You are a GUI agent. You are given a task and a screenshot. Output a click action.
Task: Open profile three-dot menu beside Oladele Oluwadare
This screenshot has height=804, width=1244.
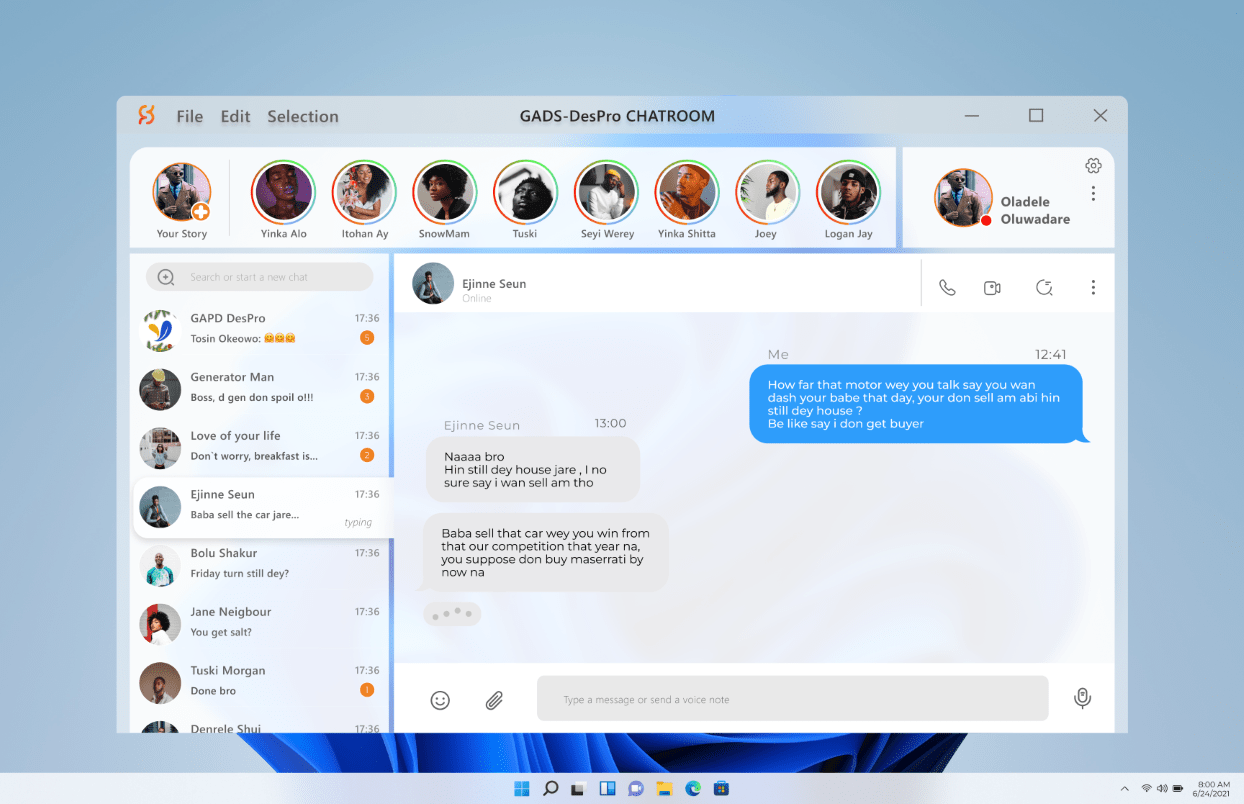click(x=1093, y=193)
